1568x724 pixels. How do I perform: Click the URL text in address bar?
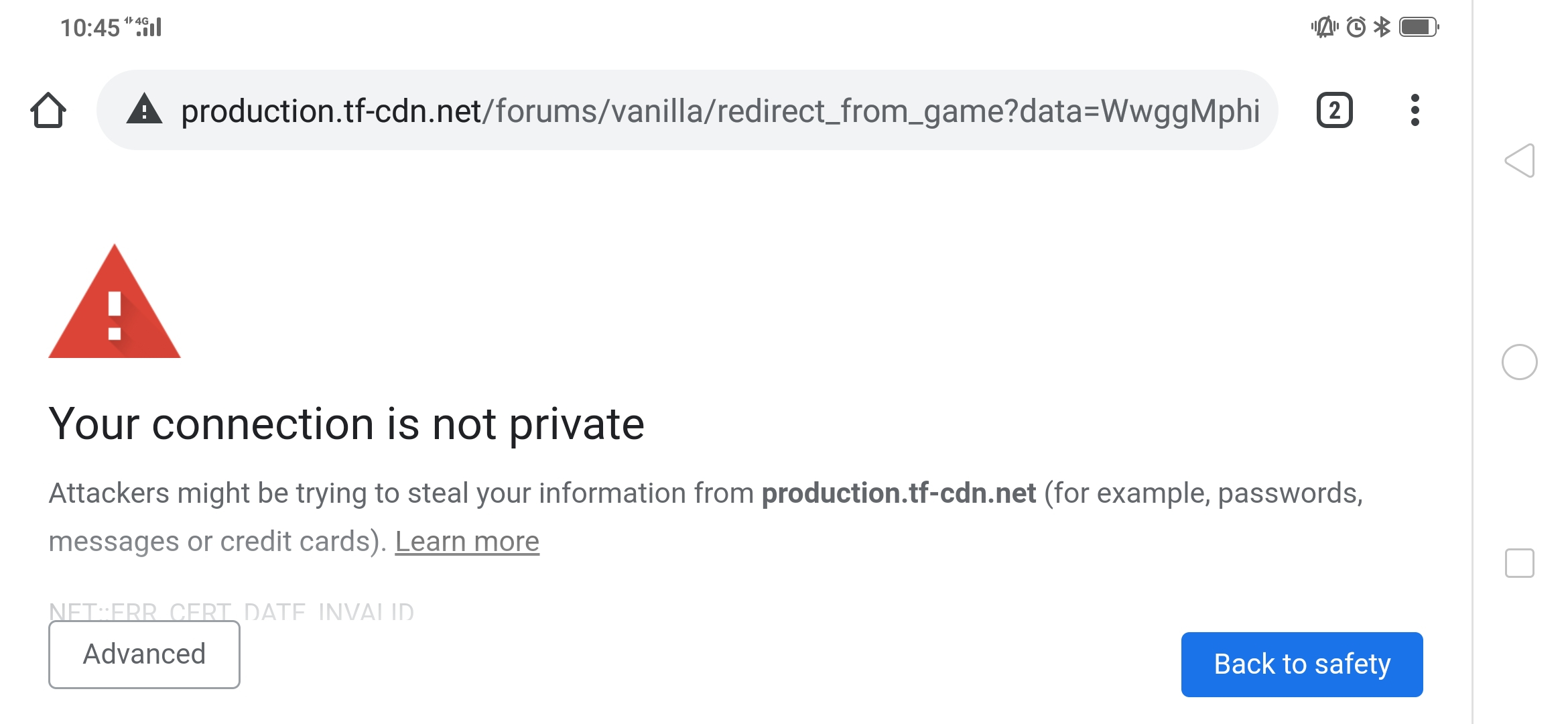pos(720,111)
